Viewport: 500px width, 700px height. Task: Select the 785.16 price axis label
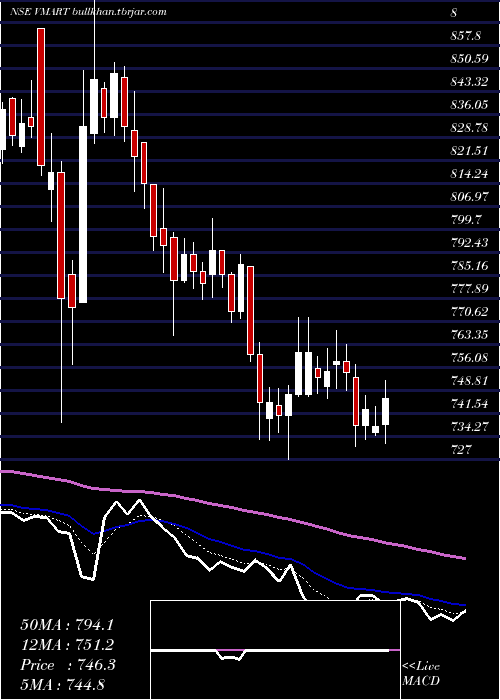(x=469, y=266)
